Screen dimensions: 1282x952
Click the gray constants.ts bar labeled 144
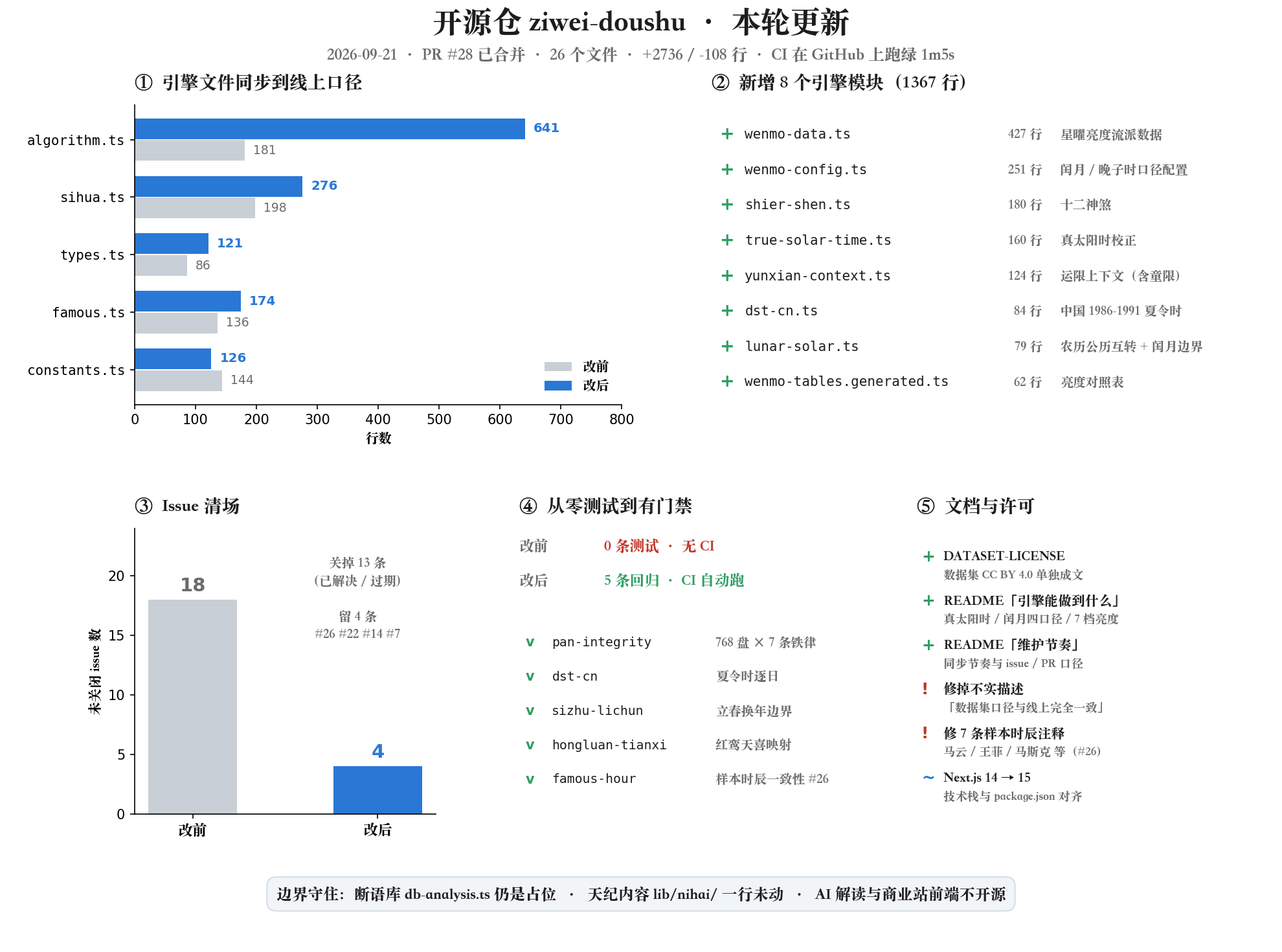click(178, 381)
